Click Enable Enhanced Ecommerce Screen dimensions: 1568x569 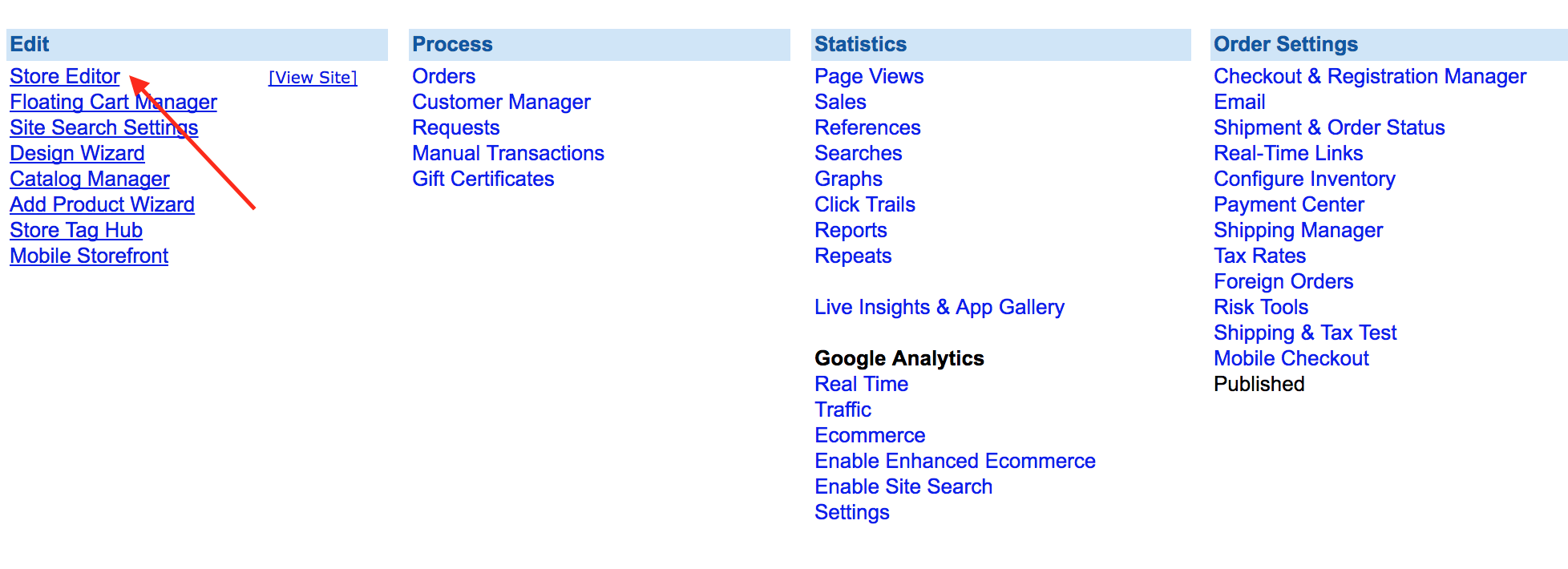955,461
